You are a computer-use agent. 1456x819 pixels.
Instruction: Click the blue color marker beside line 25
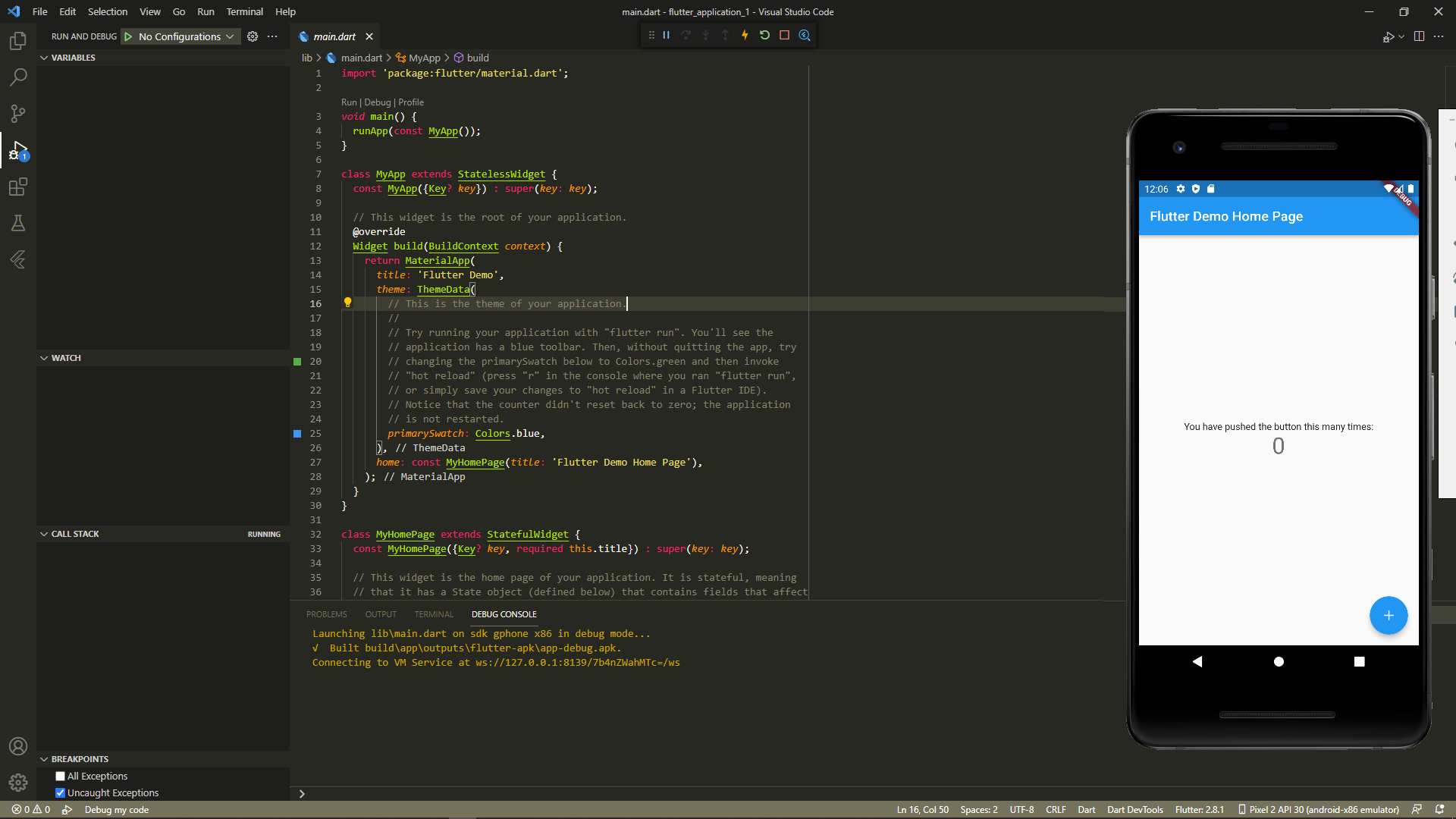[x=297, y=434]
